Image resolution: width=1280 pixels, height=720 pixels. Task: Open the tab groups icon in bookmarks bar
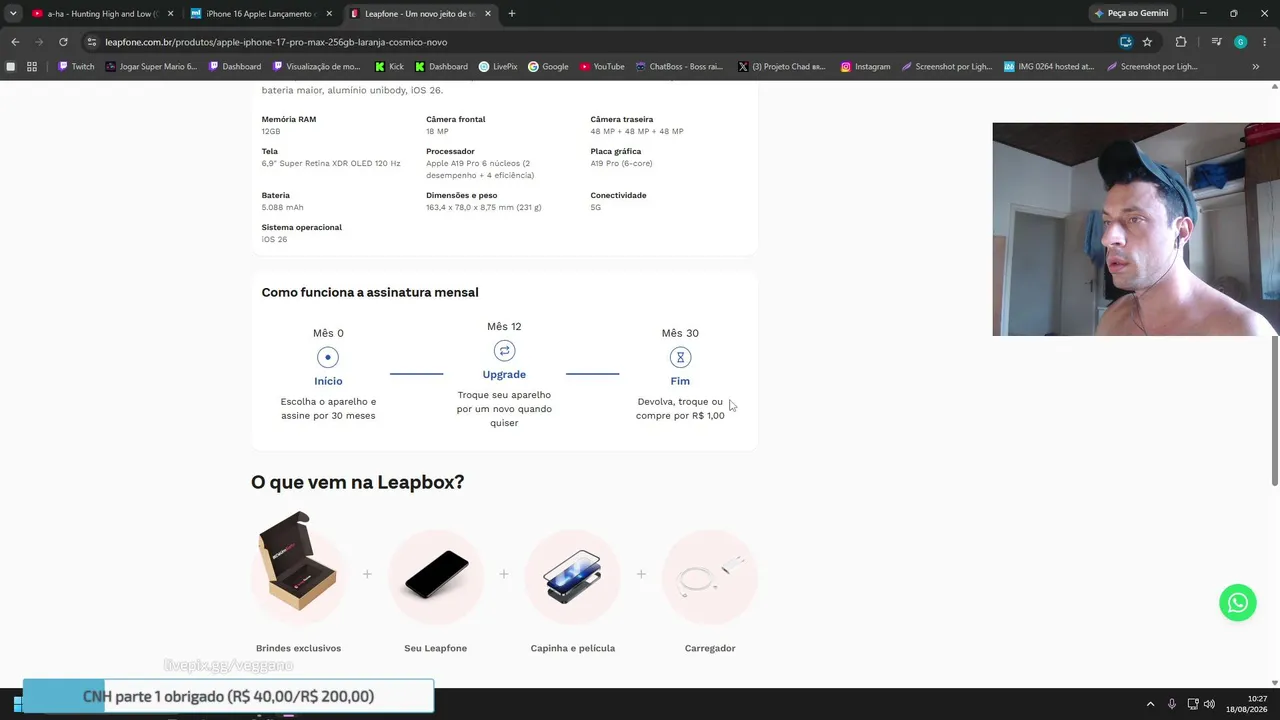[11, 67]
